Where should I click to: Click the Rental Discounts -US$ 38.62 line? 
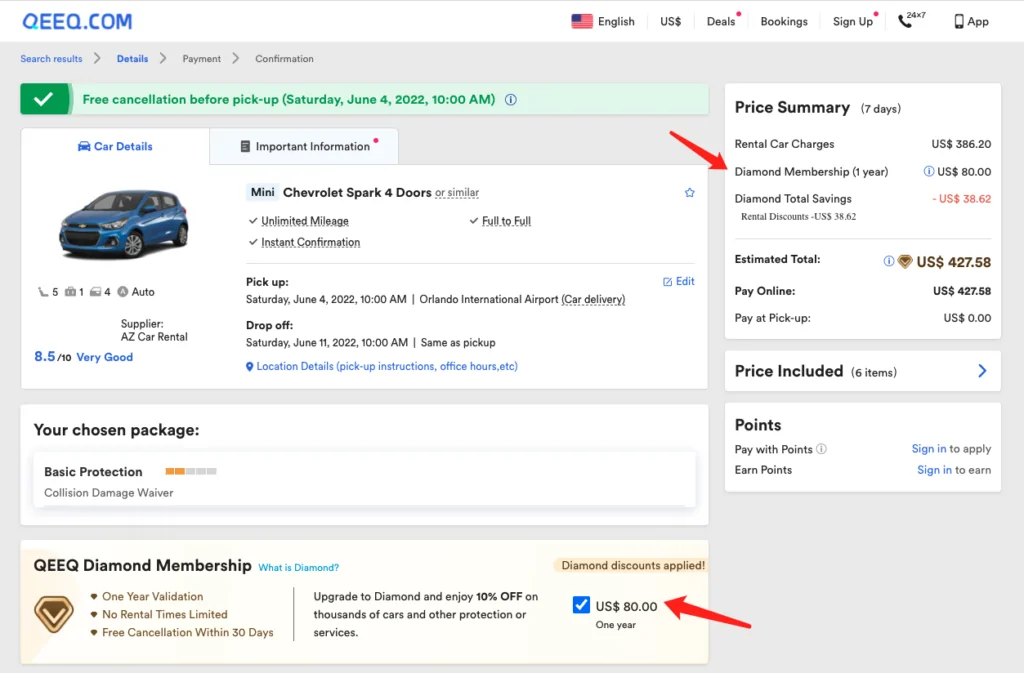coord(798,217)
